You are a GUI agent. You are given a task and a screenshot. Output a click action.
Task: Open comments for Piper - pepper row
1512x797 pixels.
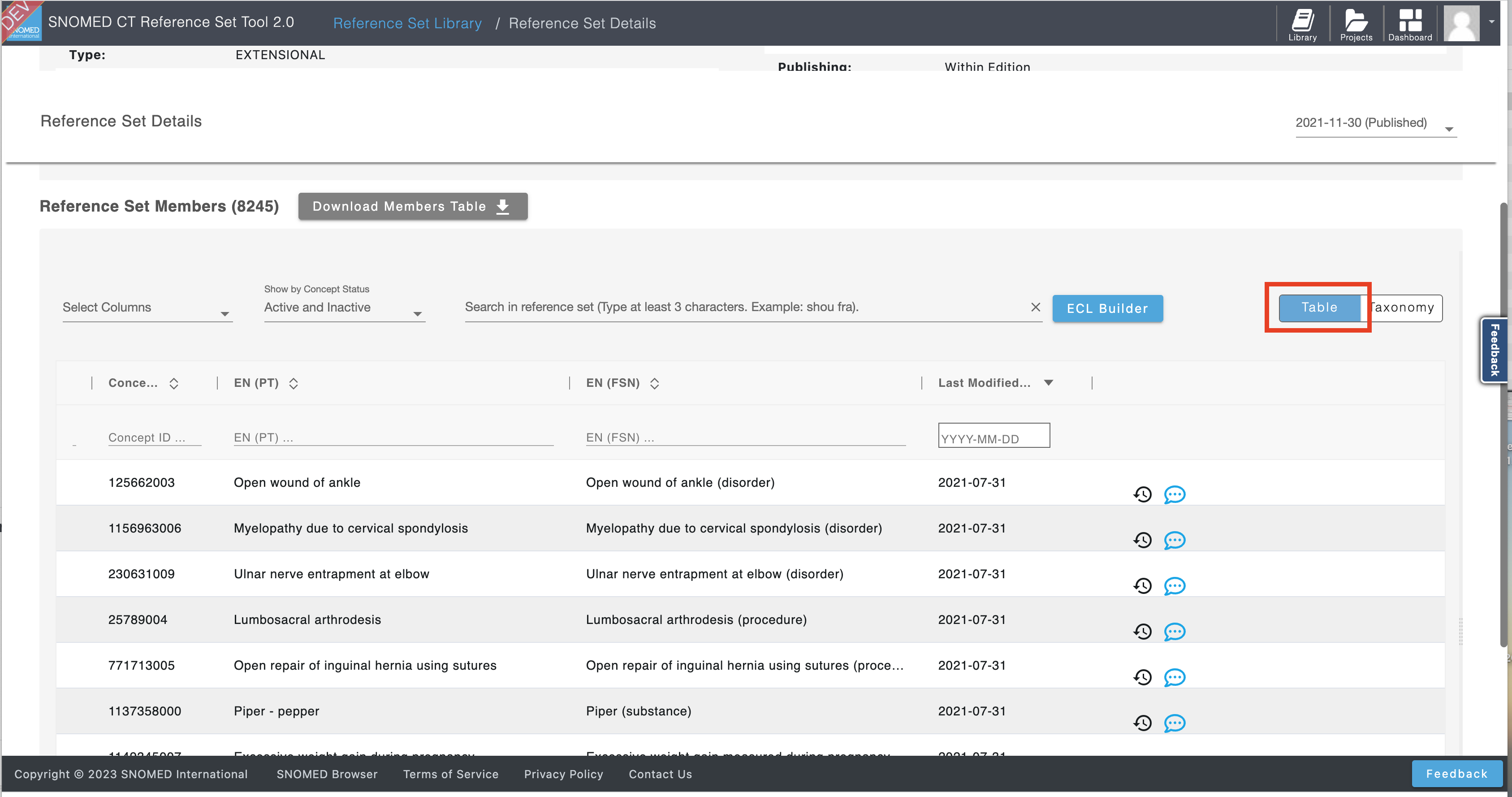(x=1175, y=723)
